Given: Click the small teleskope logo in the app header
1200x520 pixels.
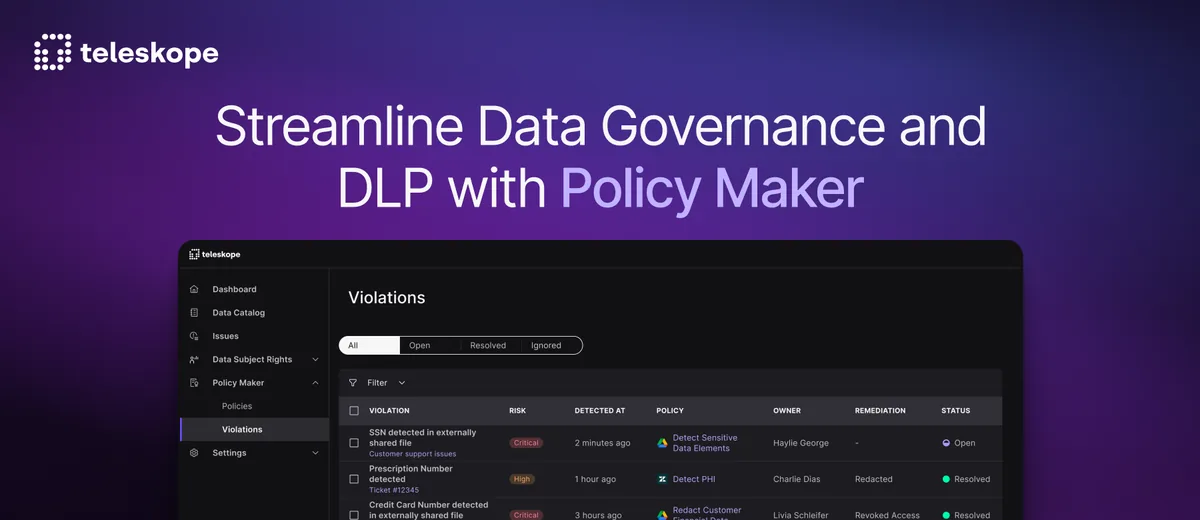Looking at the screenshot, I should click(x=214, y=254).
